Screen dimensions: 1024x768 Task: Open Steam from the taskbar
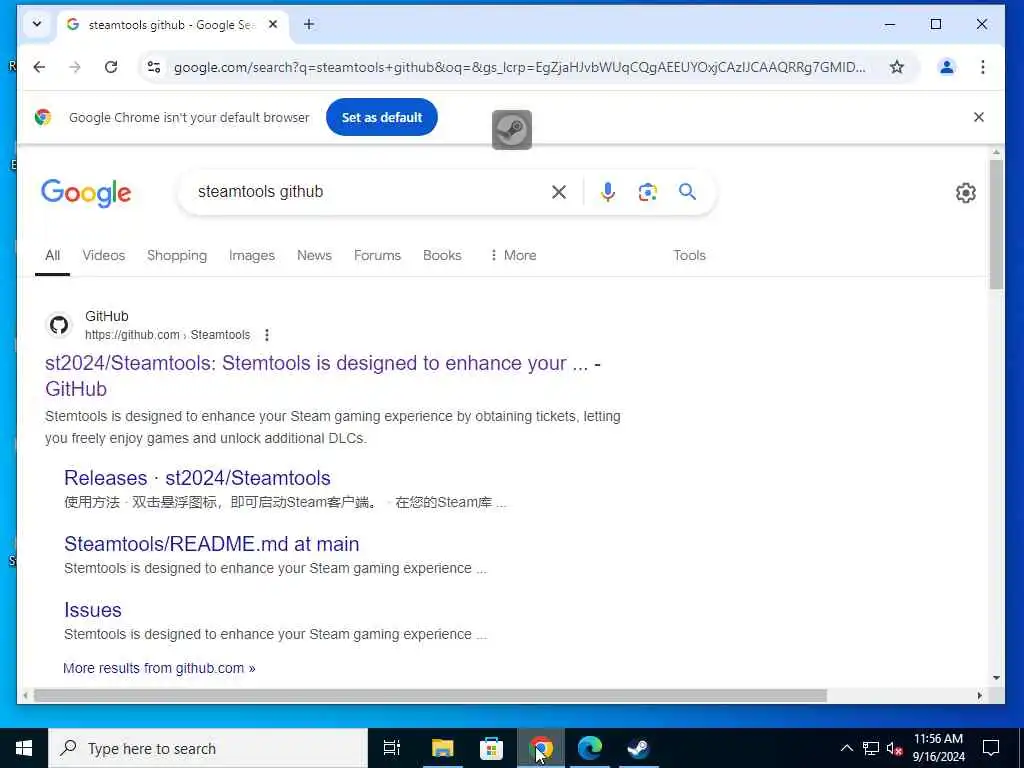coord(638,748)
